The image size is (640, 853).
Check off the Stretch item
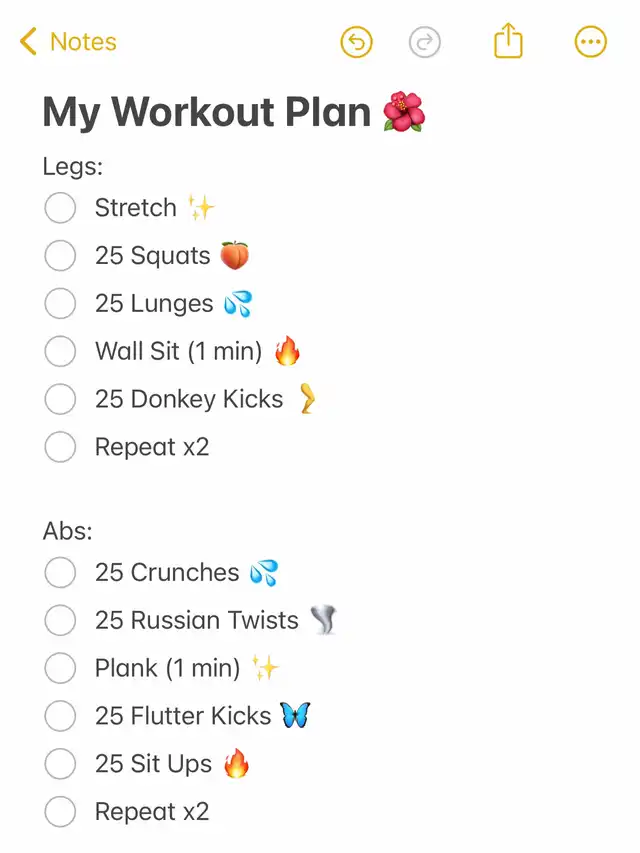coord(60,208)
